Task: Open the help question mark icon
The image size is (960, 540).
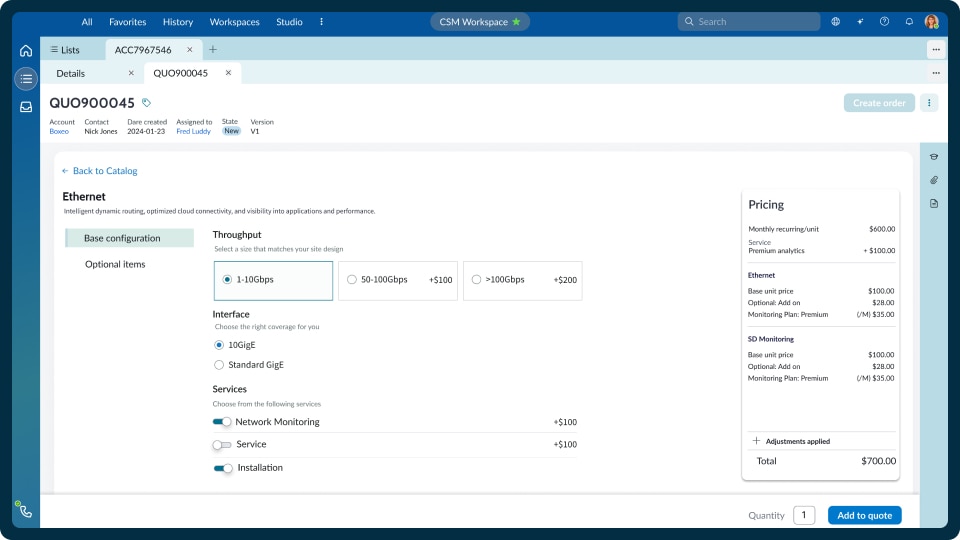Action: (884, 21)
